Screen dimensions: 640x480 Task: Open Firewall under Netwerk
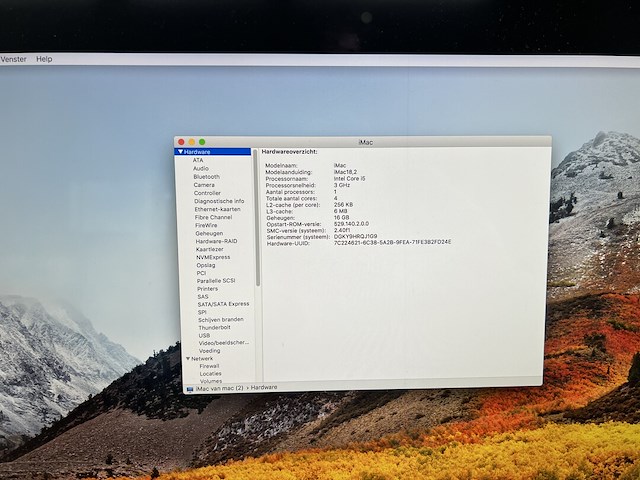(x=209, y=366)
